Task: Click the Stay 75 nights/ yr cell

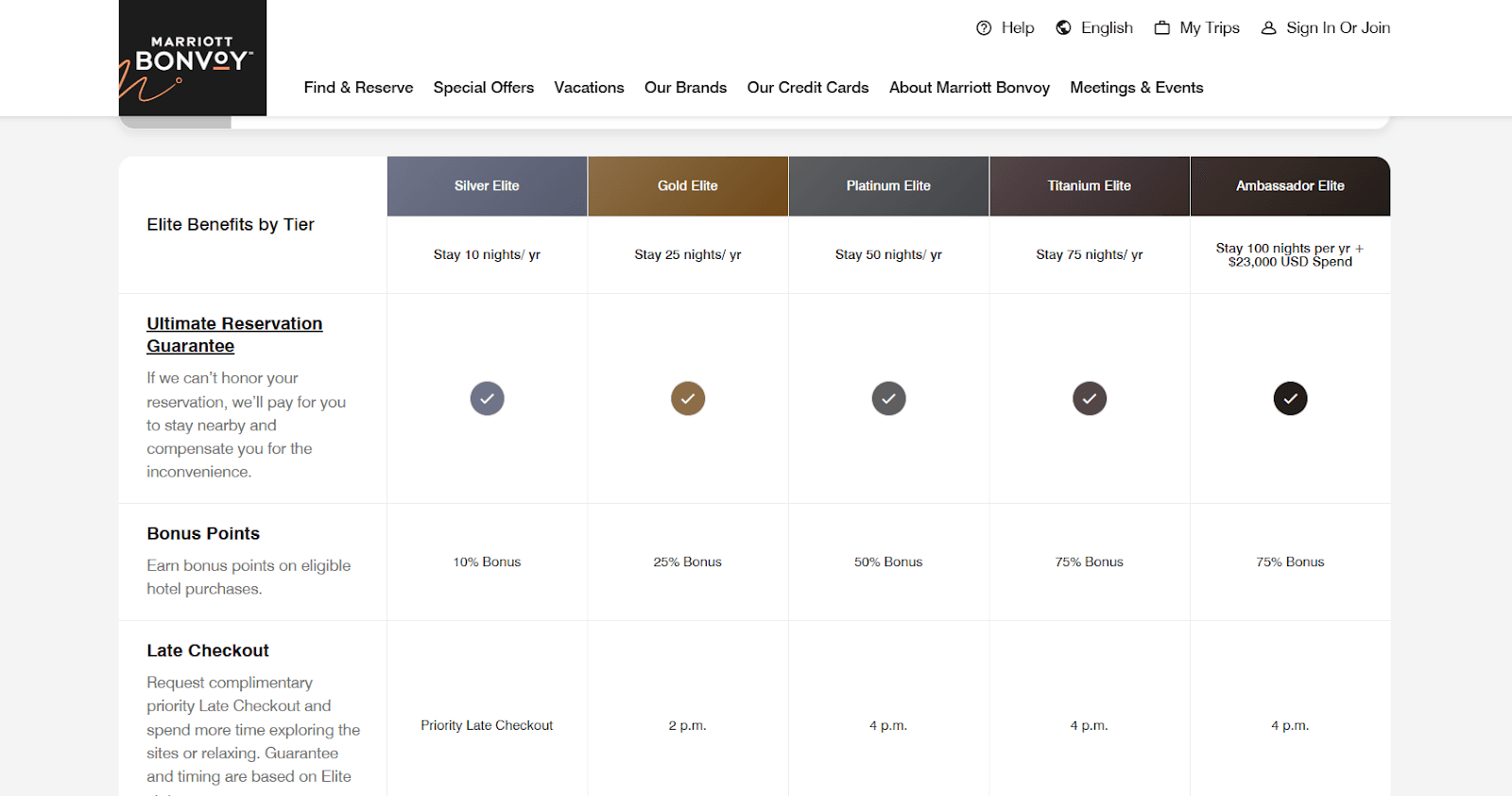Action: point(1090,255)
